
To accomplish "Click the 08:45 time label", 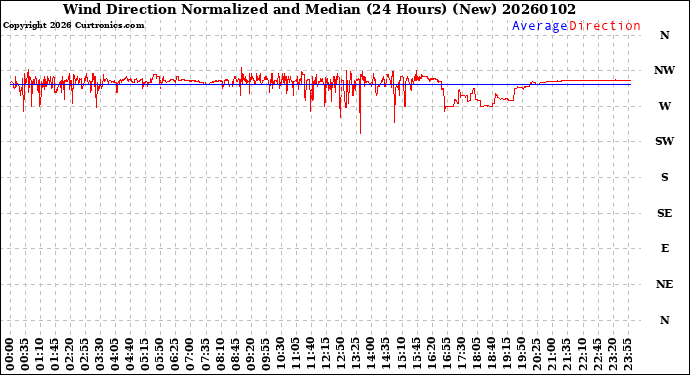I will tap(235, 354).
